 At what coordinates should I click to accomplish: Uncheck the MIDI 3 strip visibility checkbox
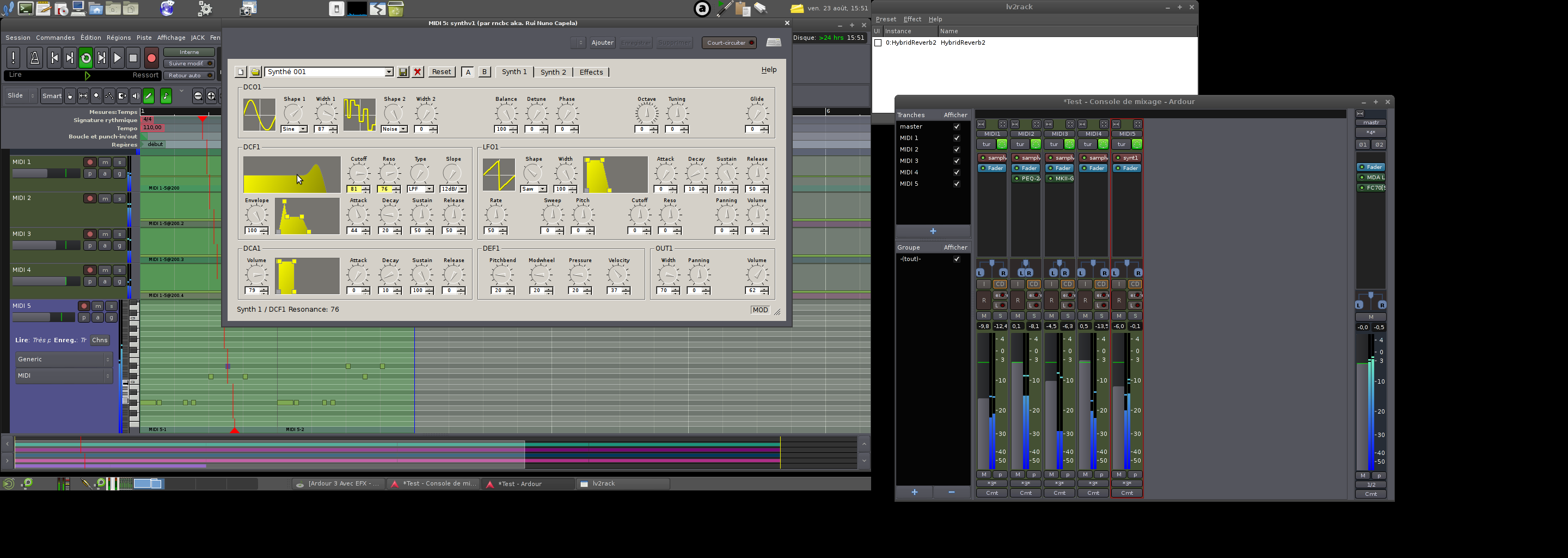tap(956, 161)
